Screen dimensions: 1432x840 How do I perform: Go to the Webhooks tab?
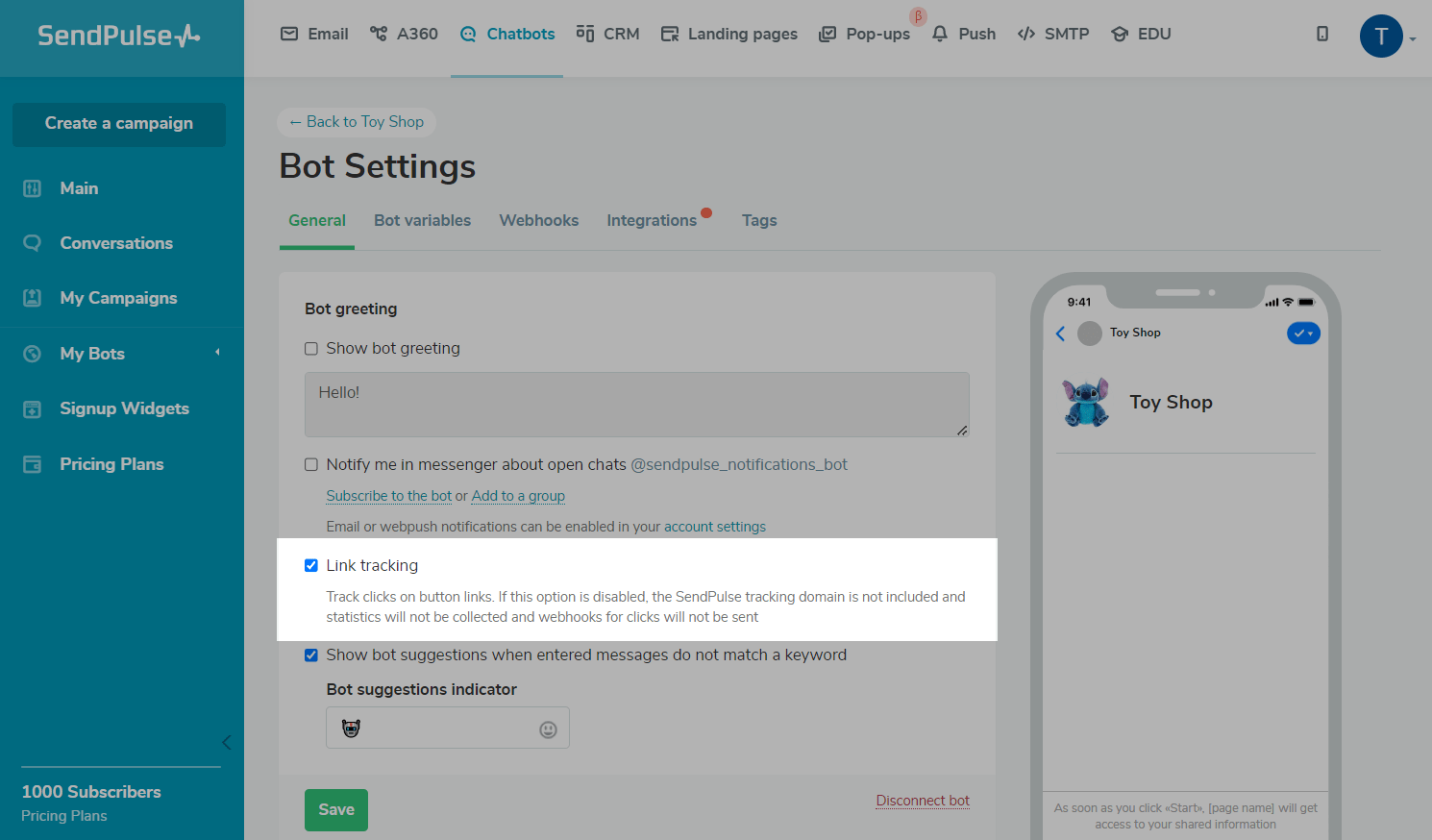(x=539, y=221)
